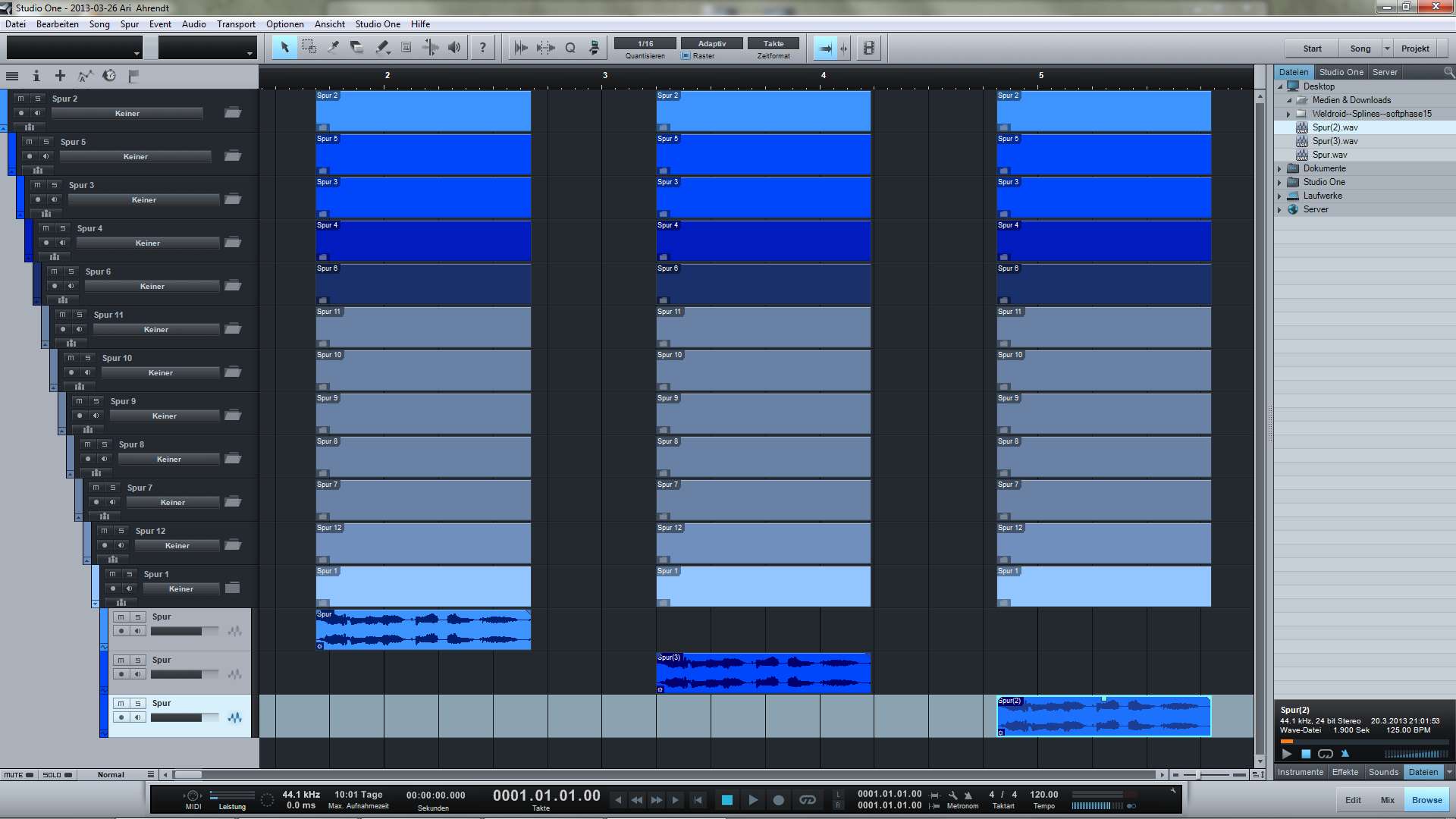Open Keiner bus dropdown for Spur 6
This screenshot has width=1456, height=819.
click(x=152, y=287)
